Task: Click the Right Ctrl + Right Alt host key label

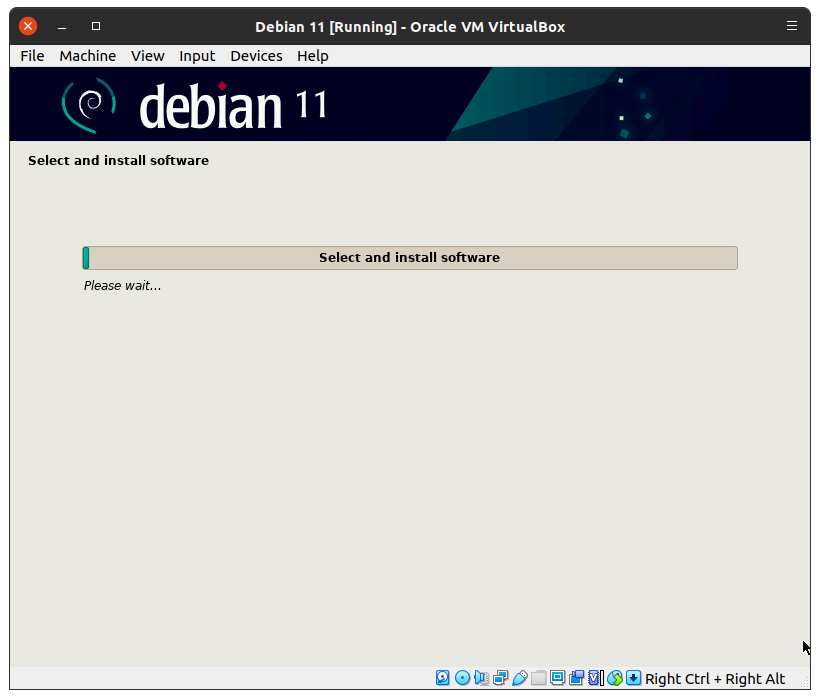Action: [x=715, y=679]
